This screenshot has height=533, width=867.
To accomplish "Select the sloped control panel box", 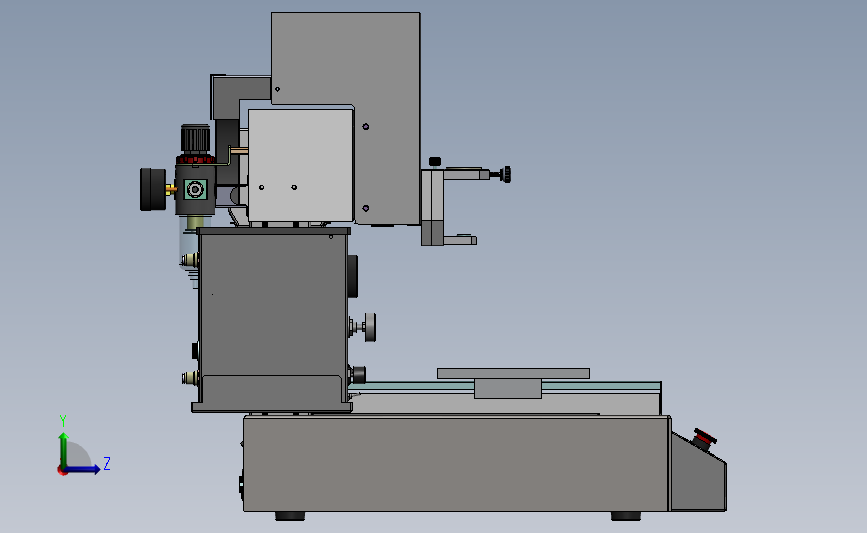I will [x=698, y=474].
